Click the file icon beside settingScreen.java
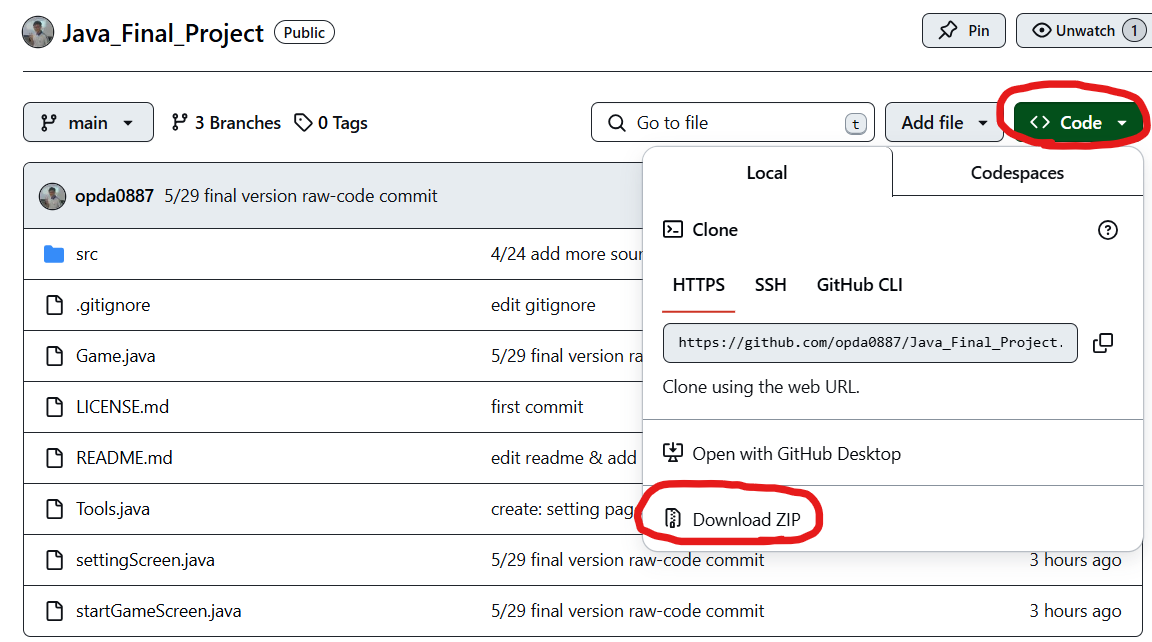Image resolution: width=1152 pixels, height=642 pixels. click(x=54, y=560)
